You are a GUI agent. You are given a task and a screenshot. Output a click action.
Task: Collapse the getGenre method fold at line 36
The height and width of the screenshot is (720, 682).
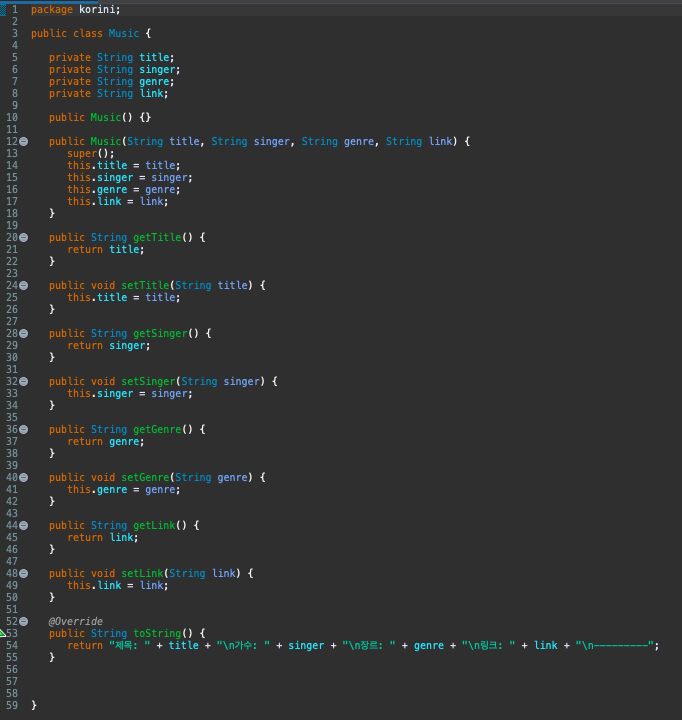[23, 429]
